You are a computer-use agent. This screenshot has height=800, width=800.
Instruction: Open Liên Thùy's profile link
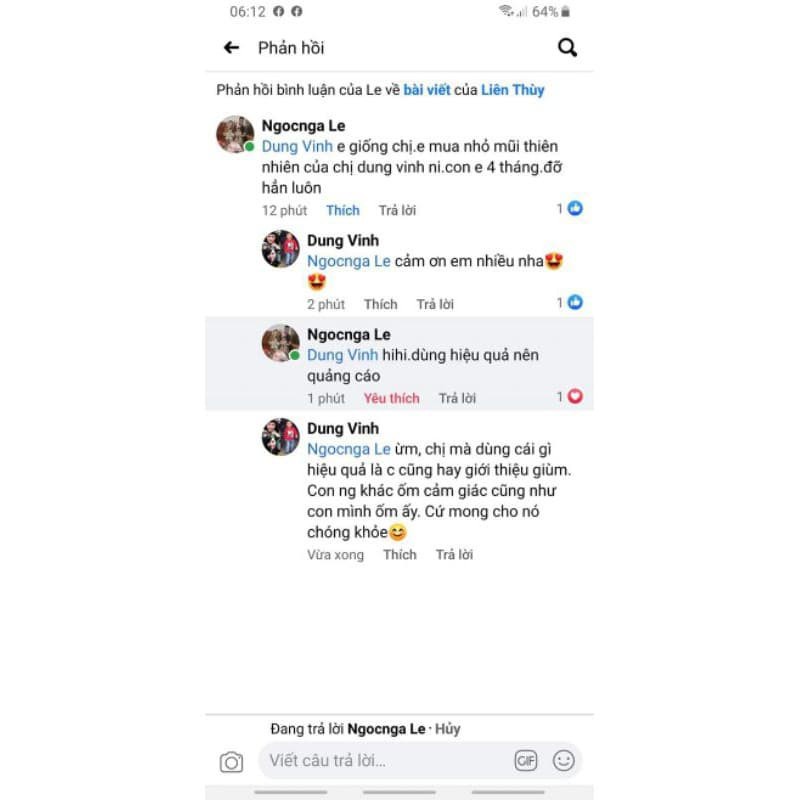tap(513, 90)
